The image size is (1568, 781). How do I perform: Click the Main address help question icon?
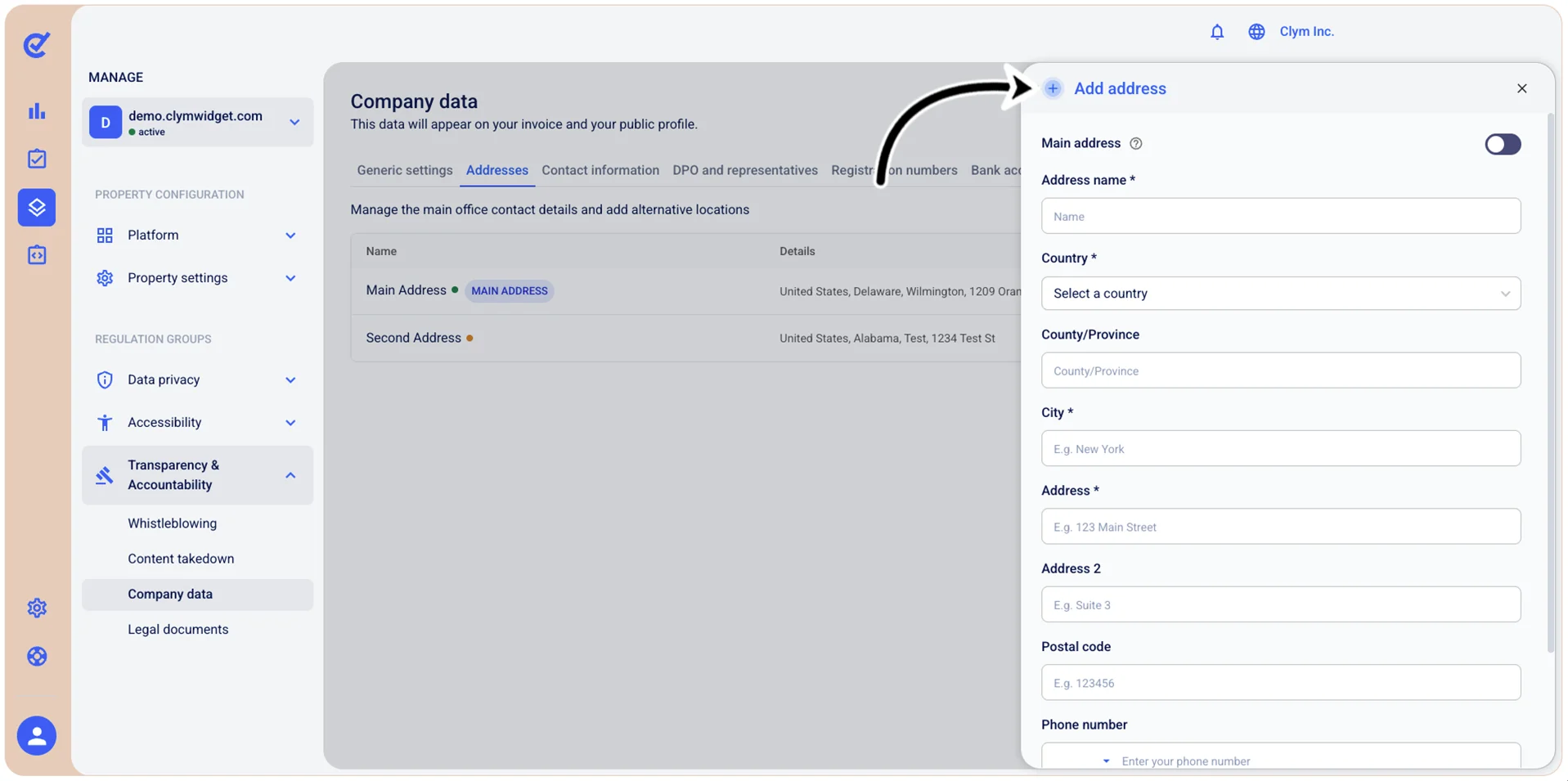click(1135, 144)
